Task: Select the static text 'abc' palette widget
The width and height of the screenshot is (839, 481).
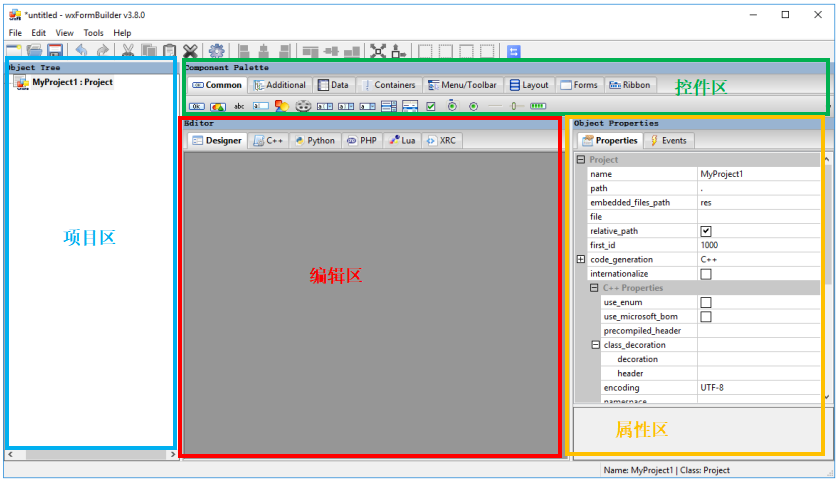Action: pos(239,106)
